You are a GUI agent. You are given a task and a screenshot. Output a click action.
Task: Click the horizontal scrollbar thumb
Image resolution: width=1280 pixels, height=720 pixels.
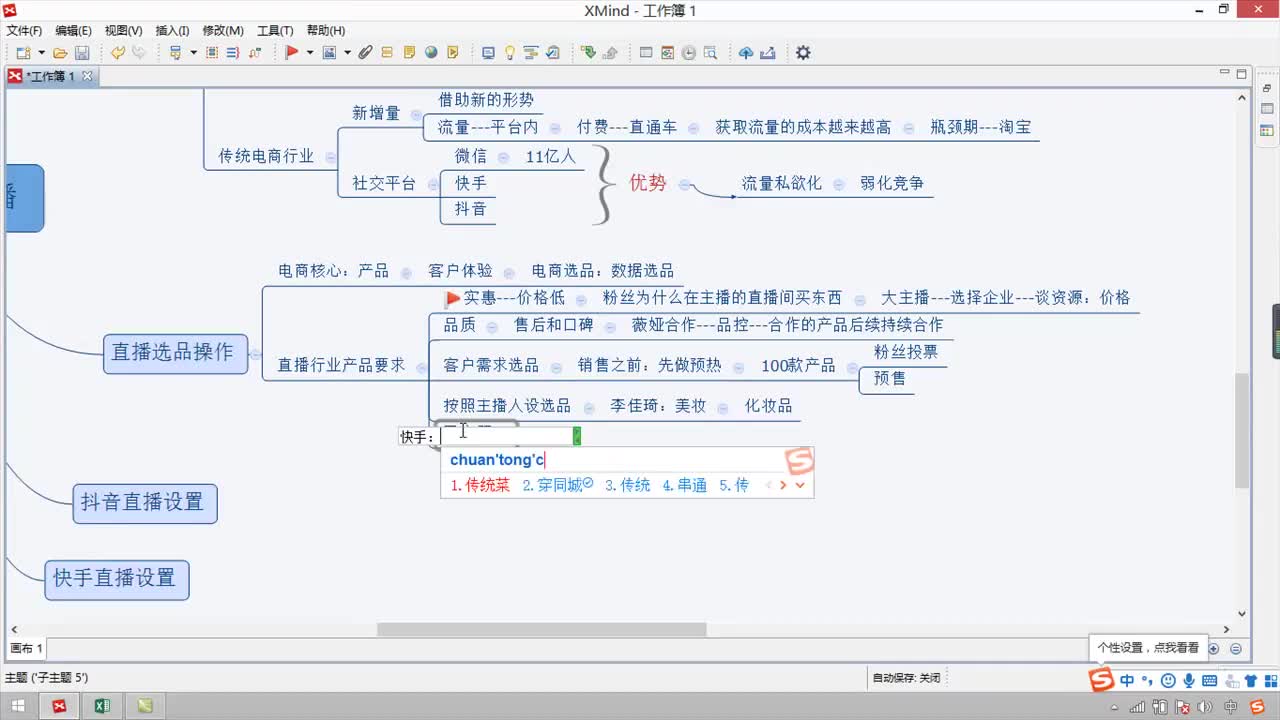pyautogui.click(x=541, y=630)
